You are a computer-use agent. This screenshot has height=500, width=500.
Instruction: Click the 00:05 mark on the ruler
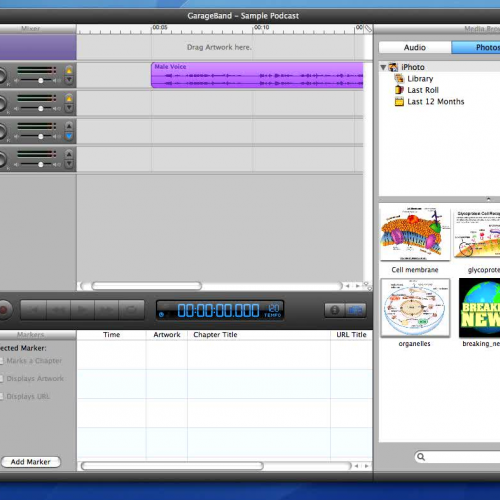160,27
